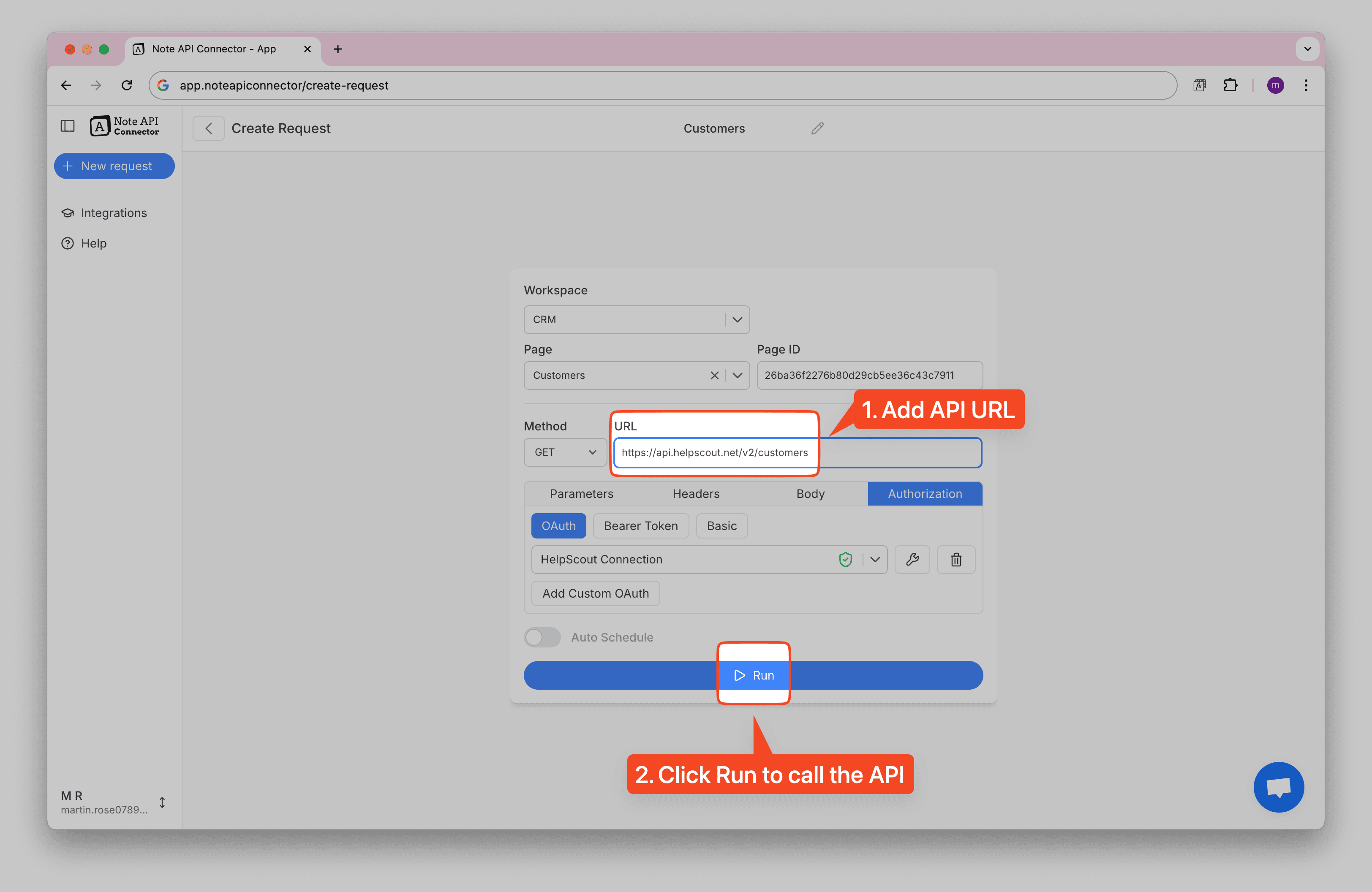Image resolution: width=1372 pixels, height=892 pixels.
Task: Close the Note API Connector tab
Action: [307, 49]
